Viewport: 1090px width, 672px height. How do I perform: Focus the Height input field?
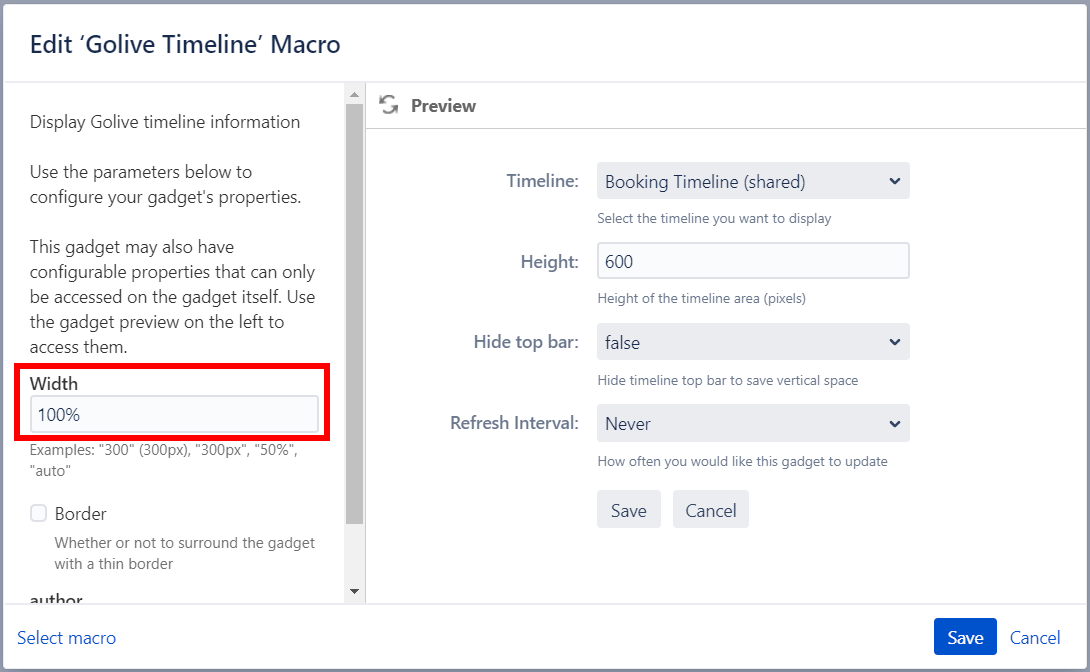click(752, 261)
